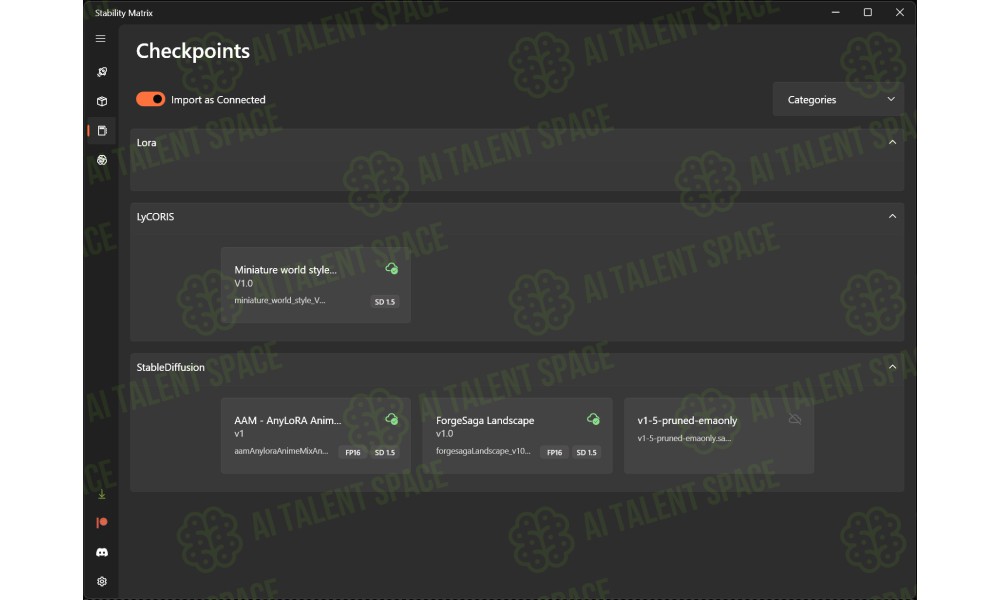Click the Checkpoints page heading
The width and height of the screenshot is (1000, 600).
coord(193,51)
